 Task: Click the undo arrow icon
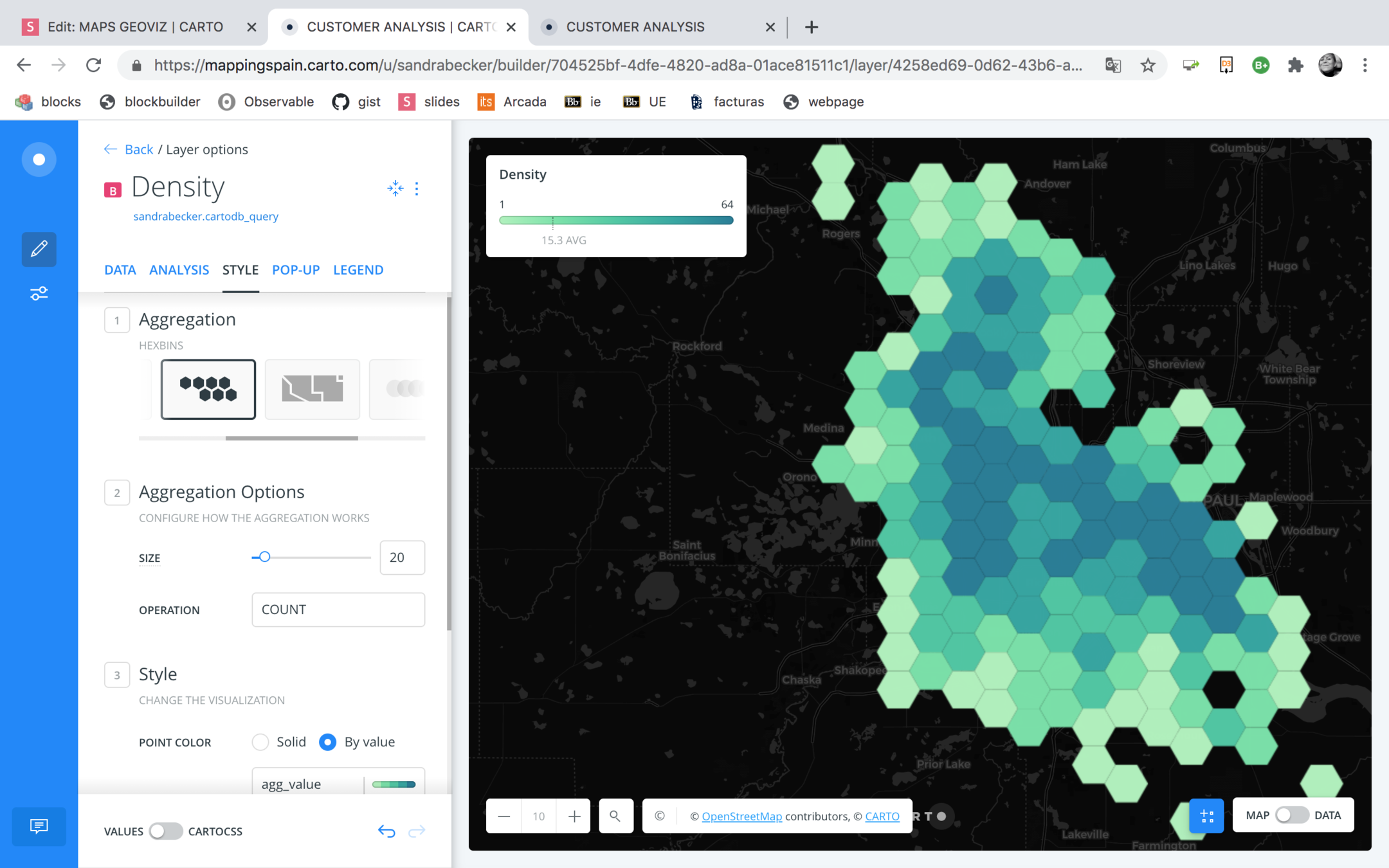(x=386, y=831)
